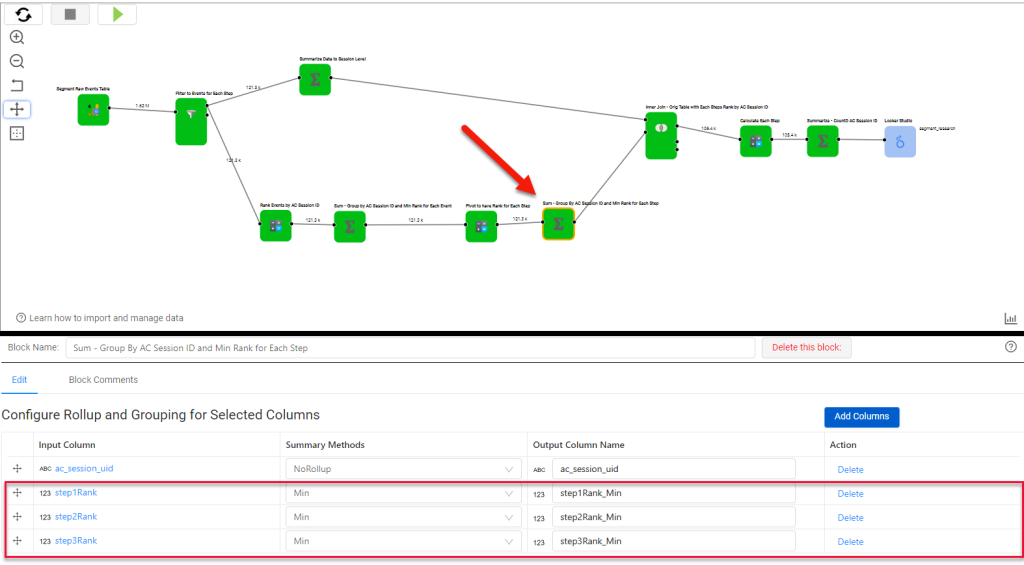This screenshot has height=565, width=1024.
Task: Click the segment_research label next to Looker Studio
Action: coord(937,129)
